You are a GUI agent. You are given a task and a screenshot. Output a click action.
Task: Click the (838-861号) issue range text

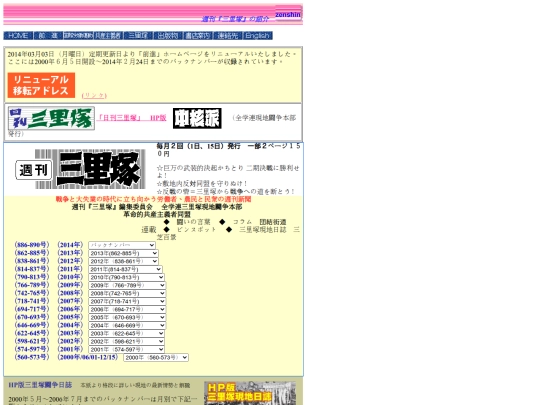pyautogui.click(x=32, y=261)
